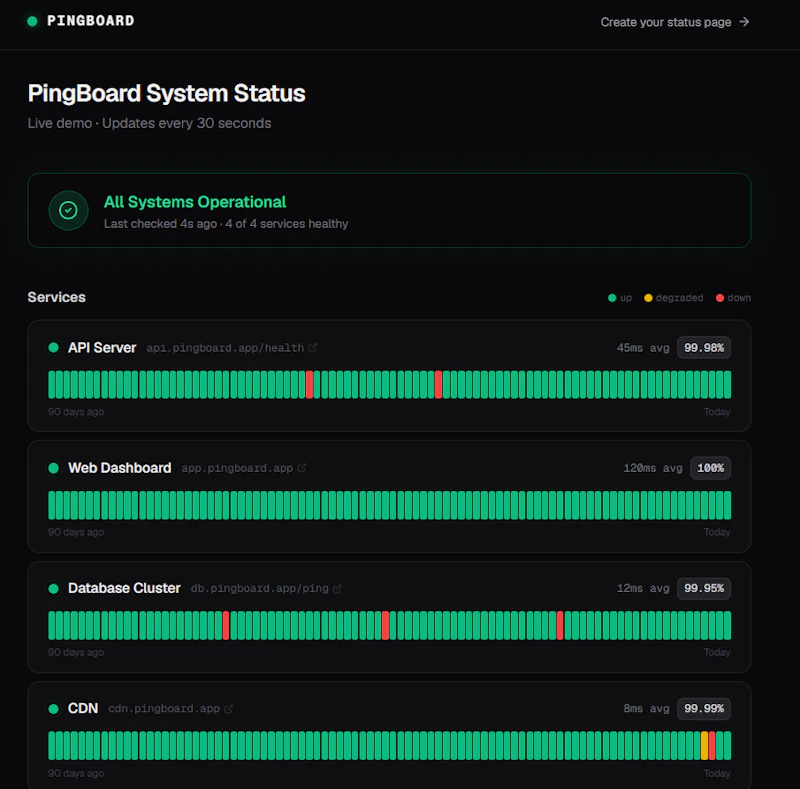Click the PingBoard System Status title
The height and width of the screenshot is (789, 800).
[166, 93]
